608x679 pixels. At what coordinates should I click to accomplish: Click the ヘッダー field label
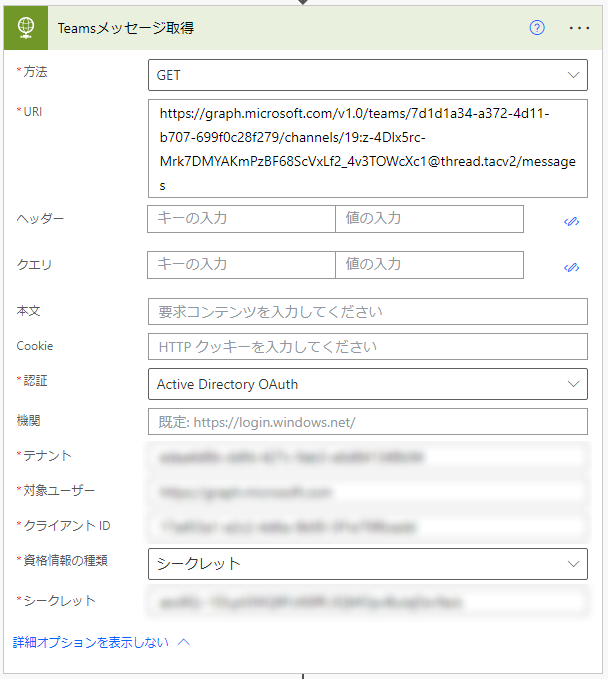40,219
